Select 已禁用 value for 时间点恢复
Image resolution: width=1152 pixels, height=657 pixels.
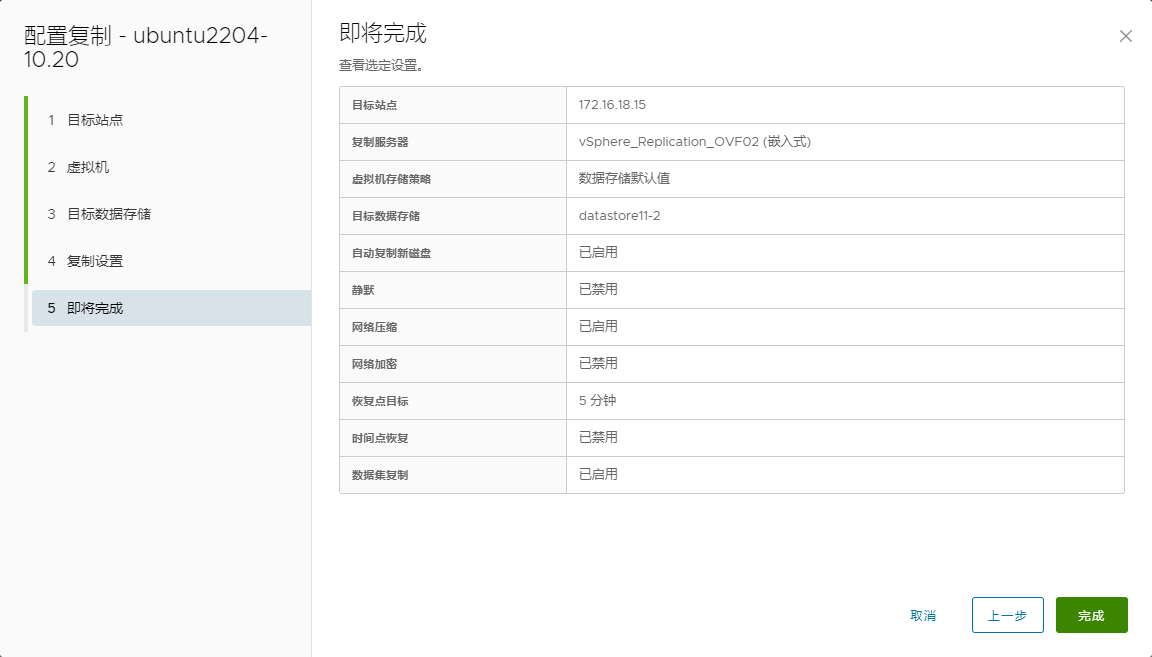pyautogui.click(x=598, y=438)
